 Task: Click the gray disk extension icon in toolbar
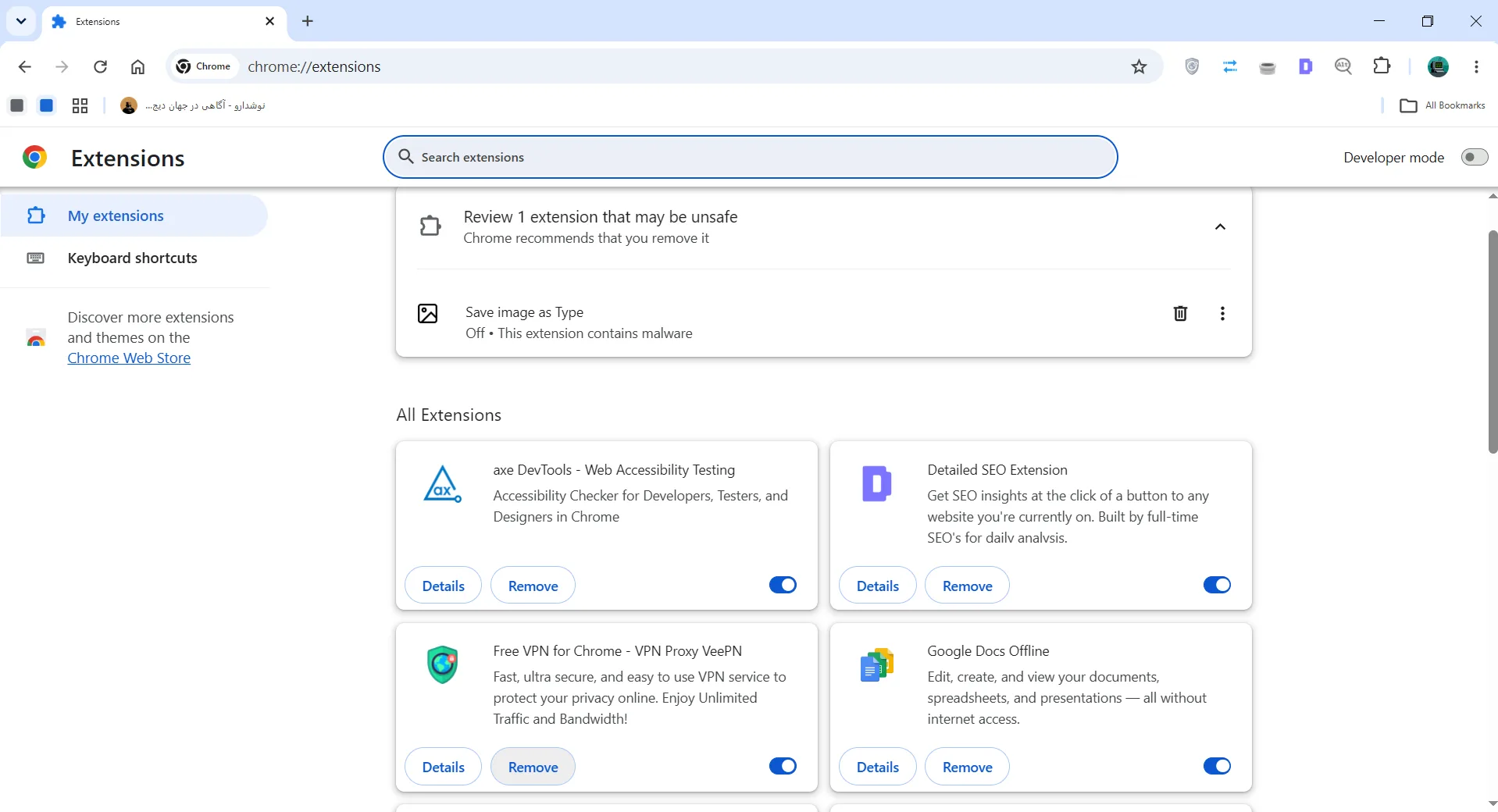(1268, 67)
